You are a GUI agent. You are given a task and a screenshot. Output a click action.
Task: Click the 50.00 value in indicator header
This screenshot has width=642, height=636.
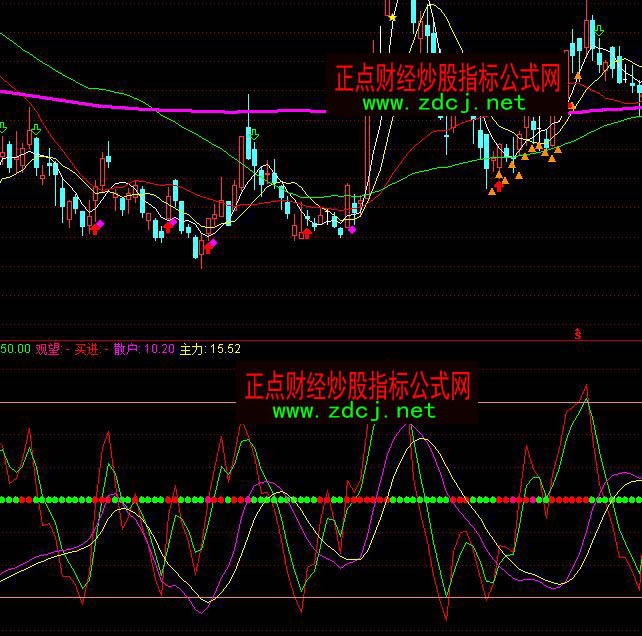tap(14, 349)
